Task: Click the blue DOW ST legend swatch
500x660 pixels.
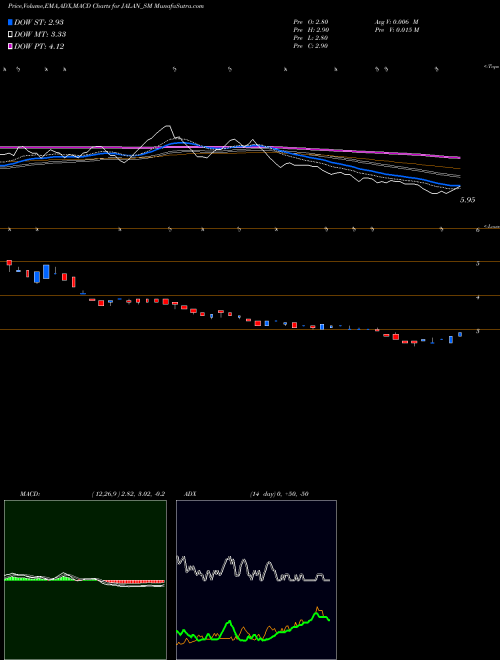Action: 11,22
